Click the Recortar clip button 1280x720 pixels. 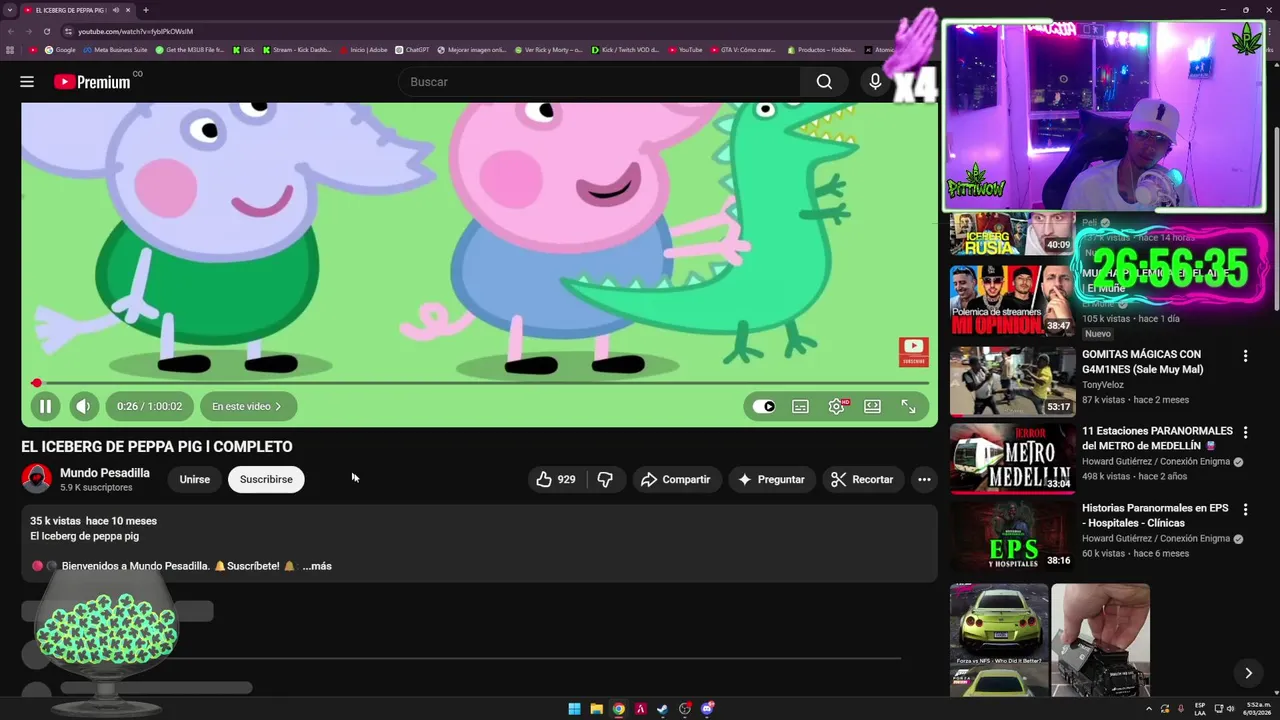[862, 479]
